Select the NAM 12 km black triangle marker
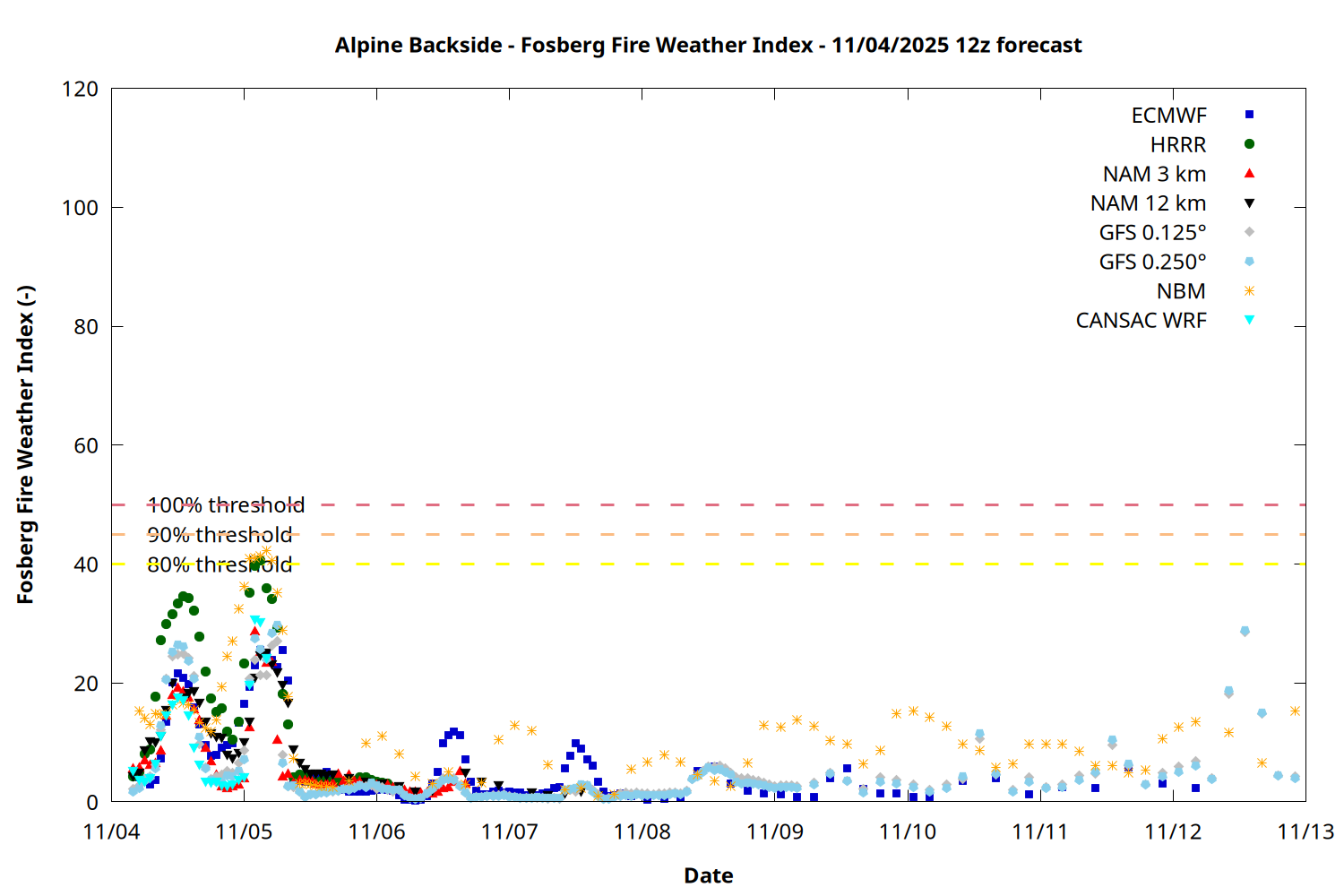Viewport: 1344px width, 896px height. tap(1249, 203)
